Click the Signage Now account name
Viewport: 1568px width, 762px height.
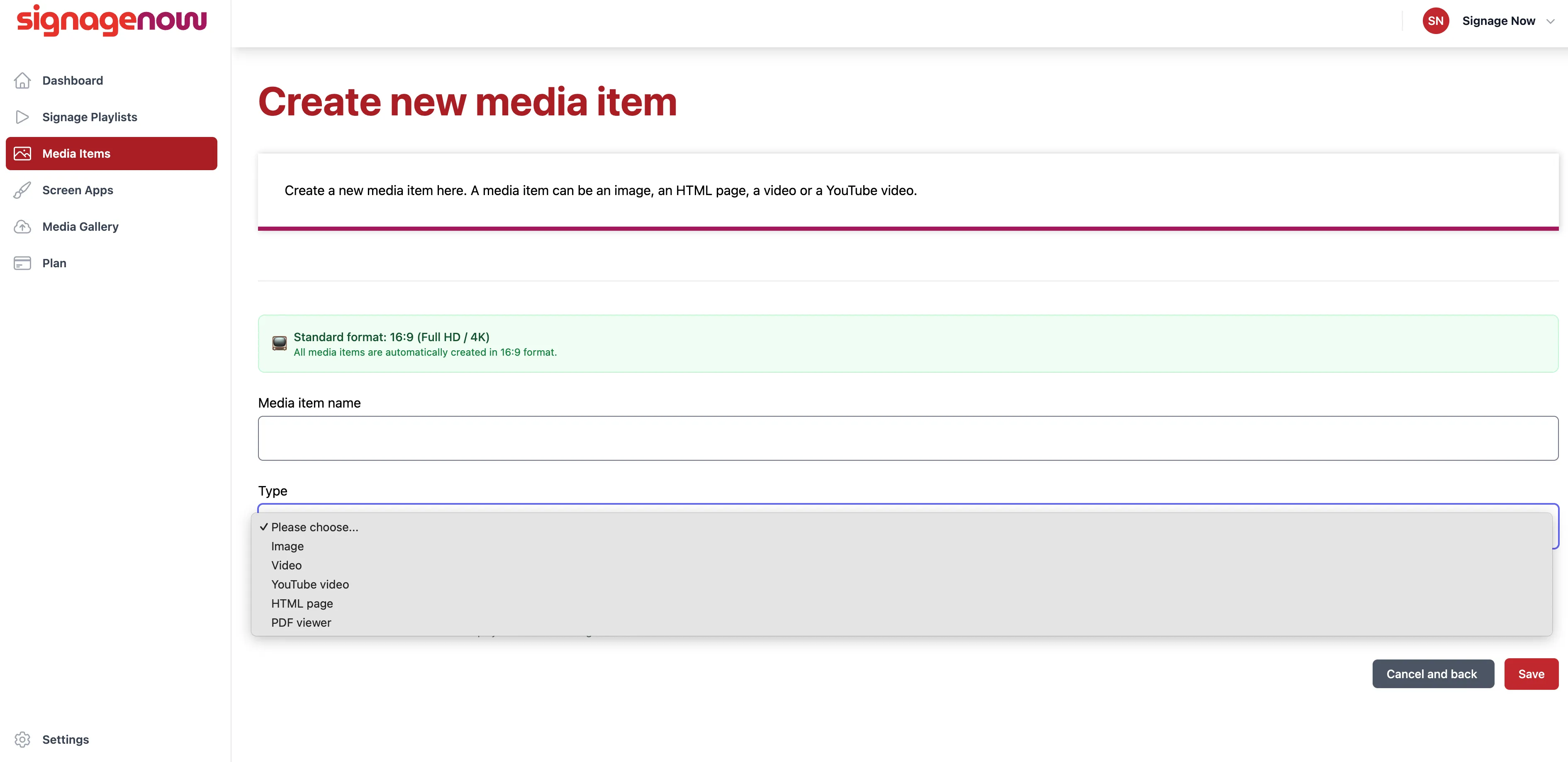click(x=1499, y=21)
